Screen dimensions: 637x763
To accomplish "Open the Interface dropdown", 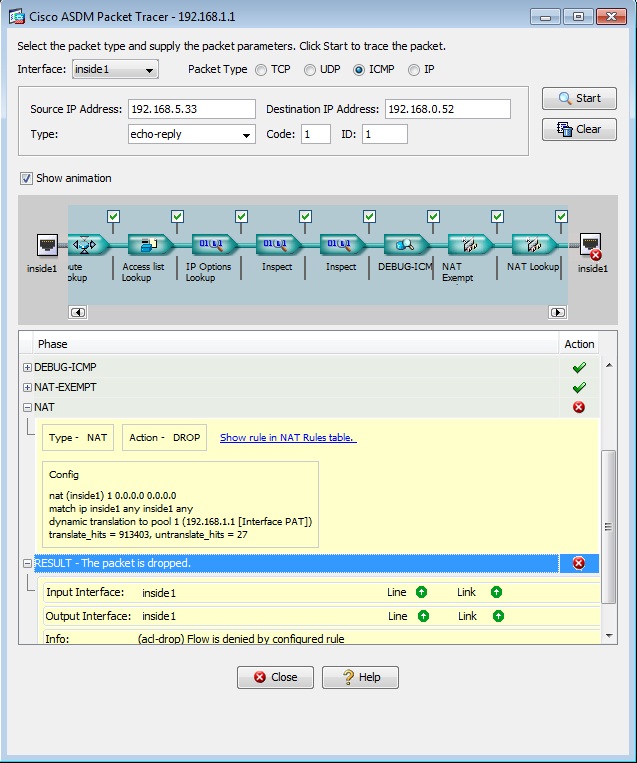I will [115, 70].
